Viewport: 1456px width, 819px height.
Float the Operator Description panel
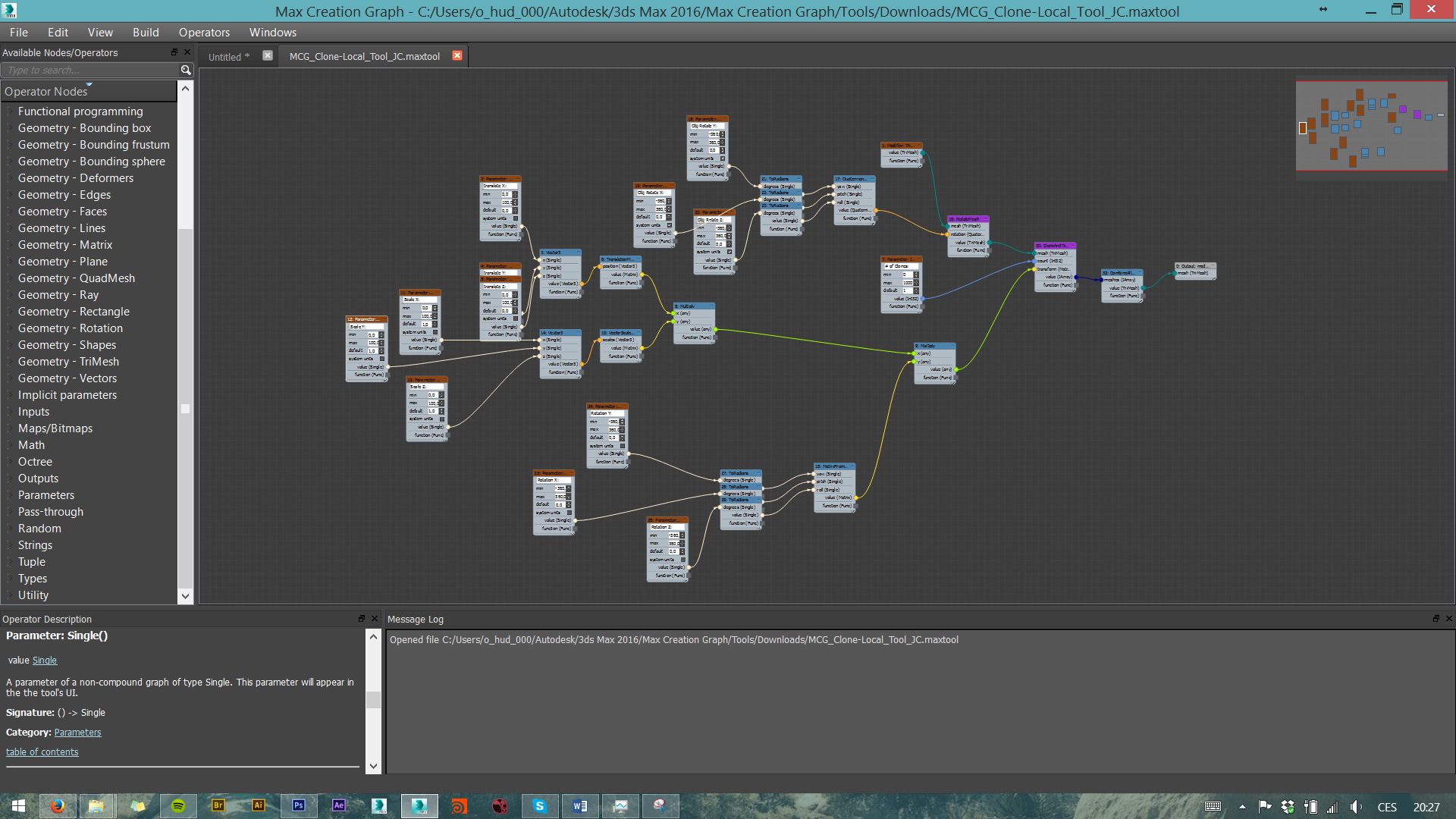point(362,619)
